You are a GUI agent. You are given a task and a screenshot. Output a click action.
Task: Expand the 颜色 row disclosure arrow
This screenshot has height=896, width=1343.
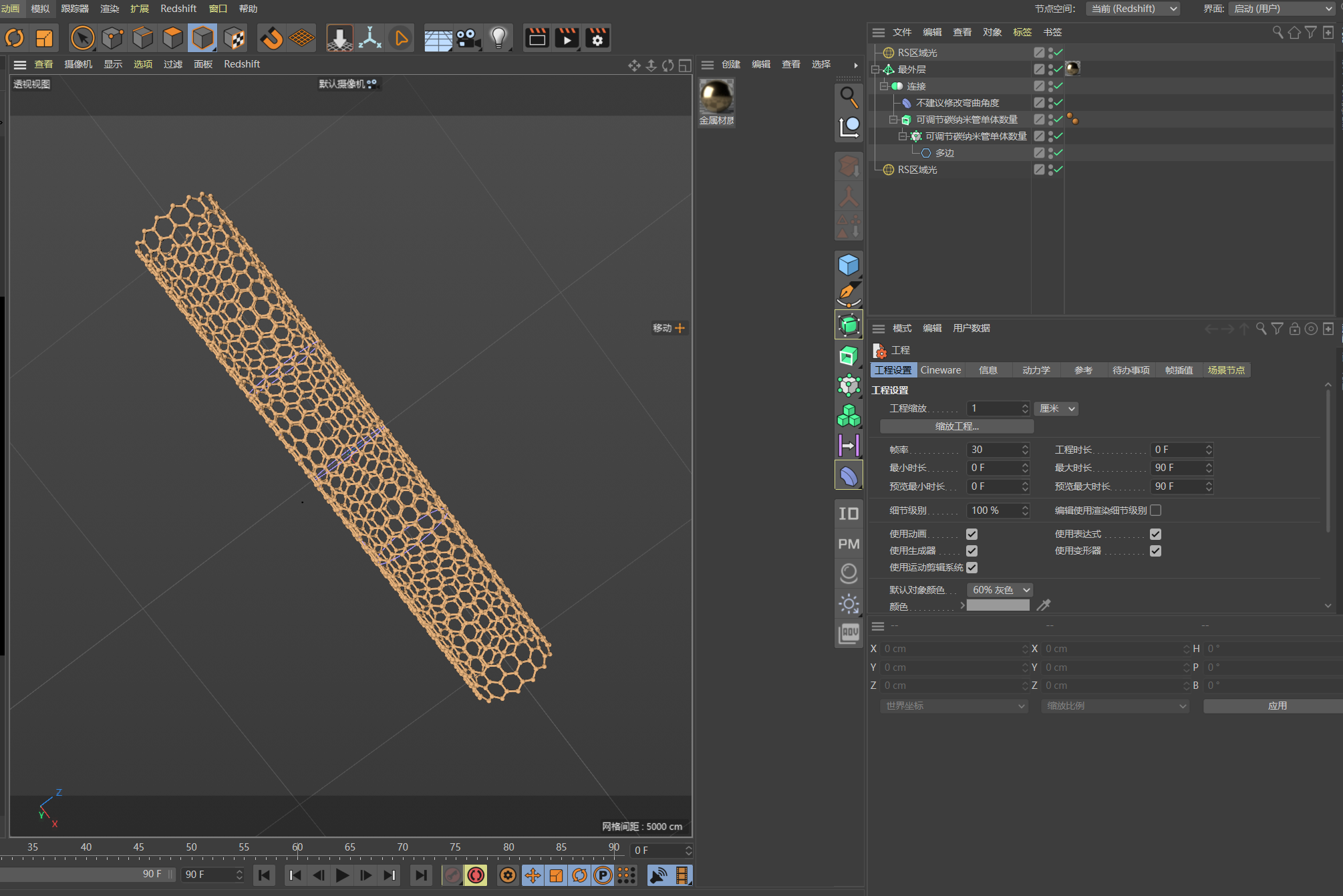(962, 605)
